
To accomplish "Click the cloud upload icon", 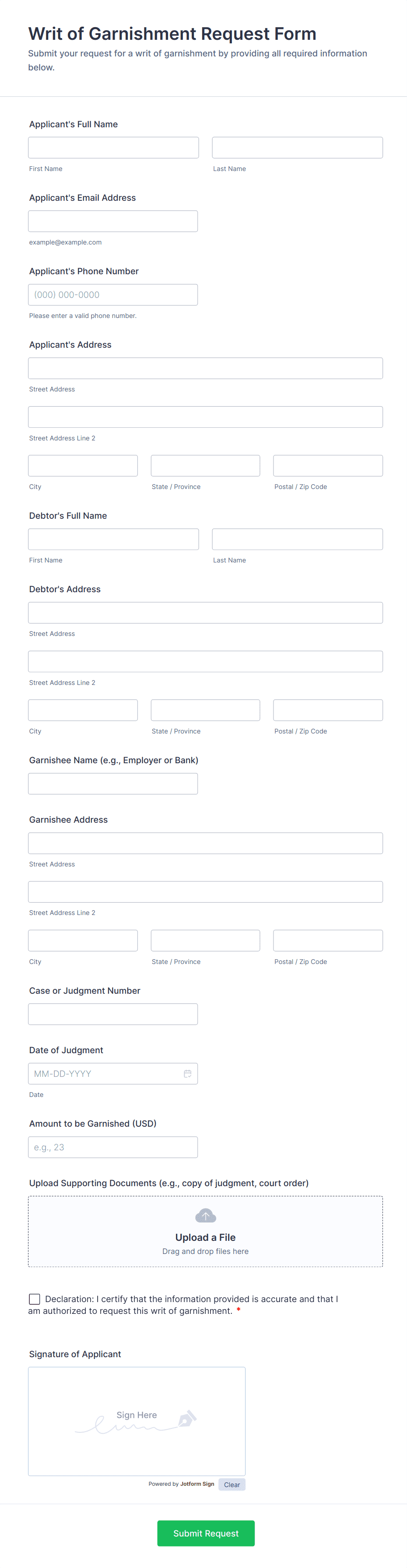I will coord(205,1215).
